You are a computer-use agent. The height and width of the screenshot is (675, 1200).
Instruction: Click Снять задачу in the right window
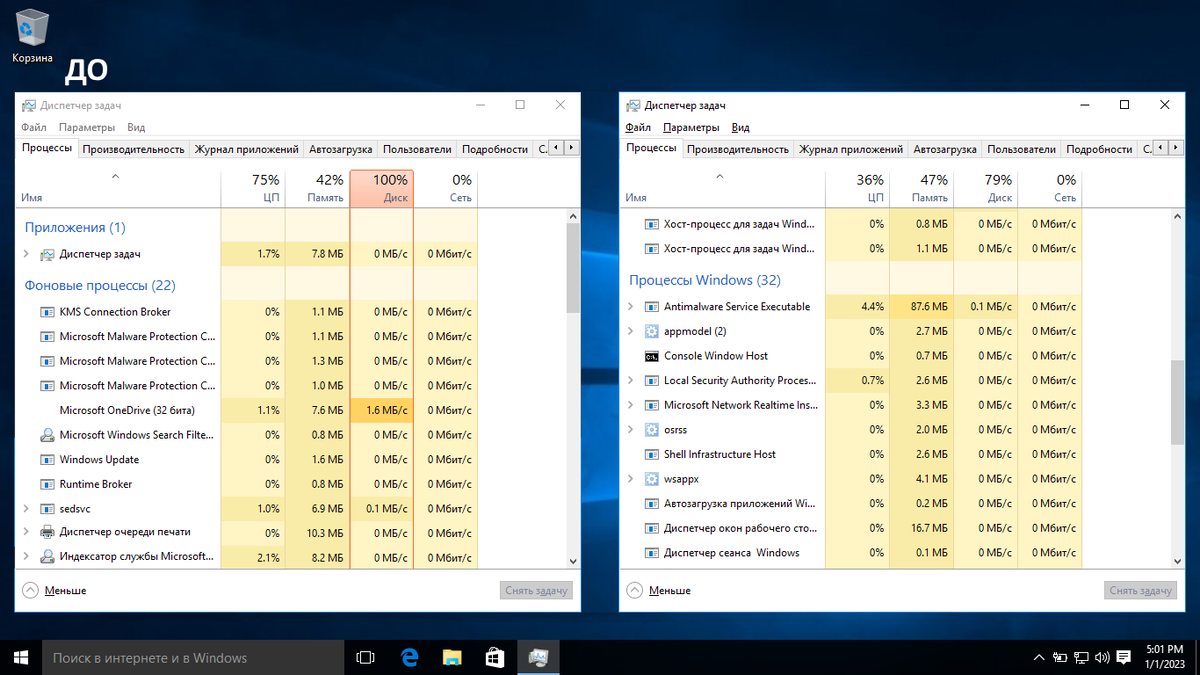coord(1141,590)
